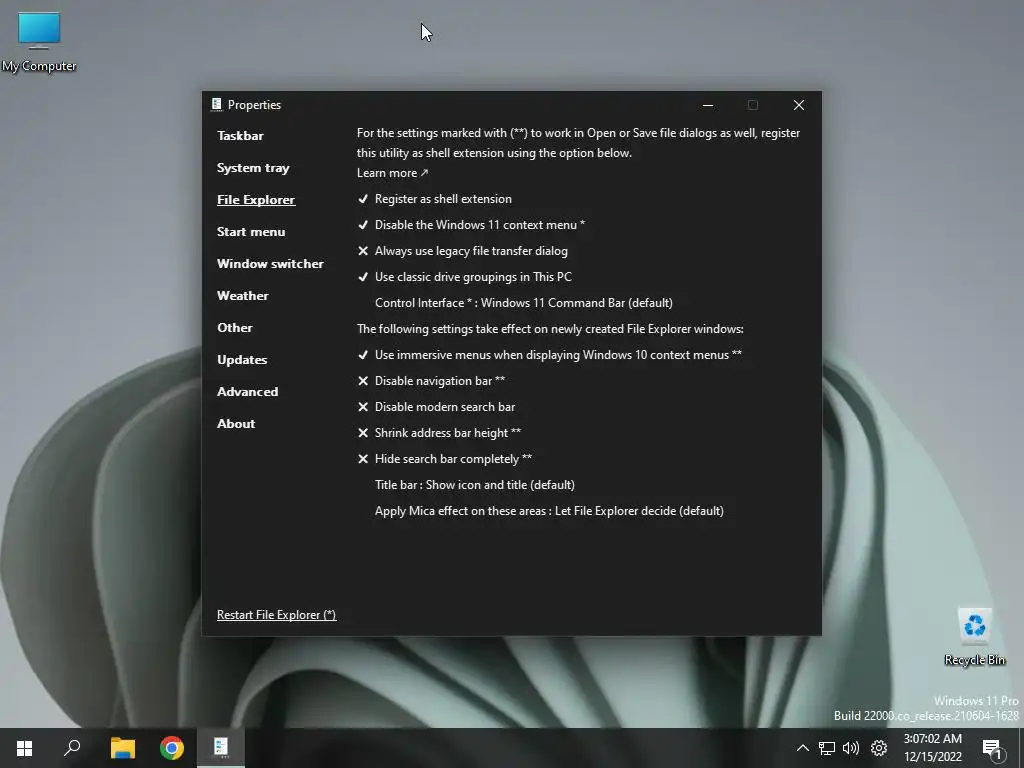Screen dimensions: 1024x768
Task: Select Recycle Bin desktop icon
Action: [974, 637]
